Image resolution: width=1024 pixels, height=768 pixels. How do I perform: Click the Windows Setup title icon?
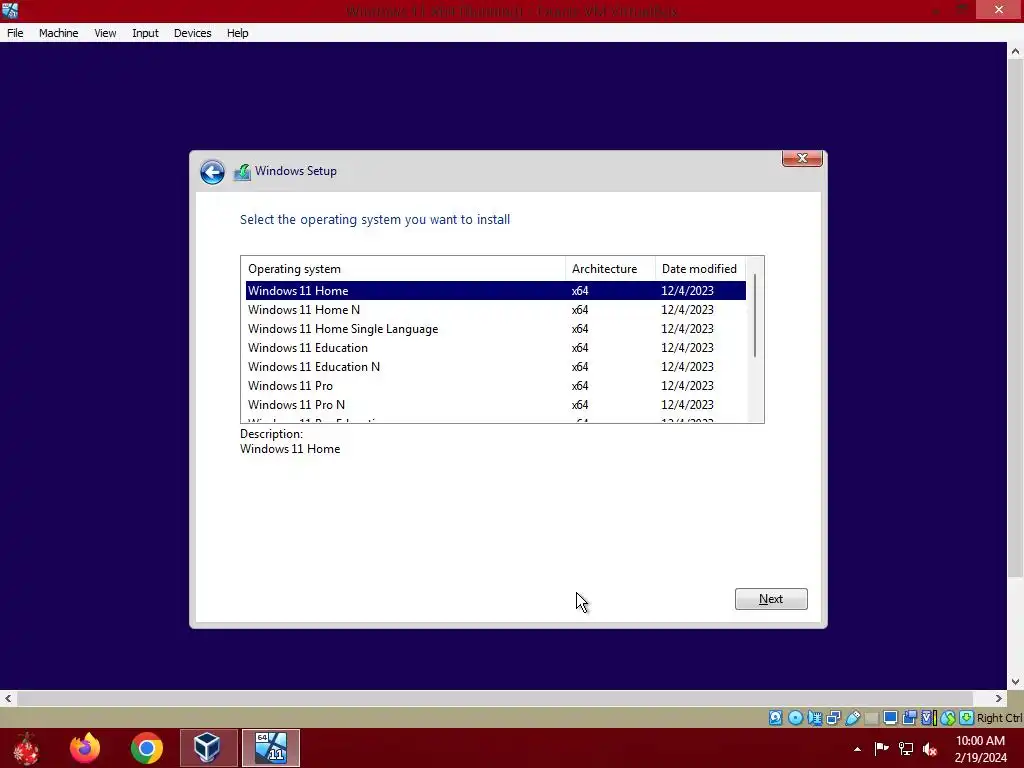(242, 172)
